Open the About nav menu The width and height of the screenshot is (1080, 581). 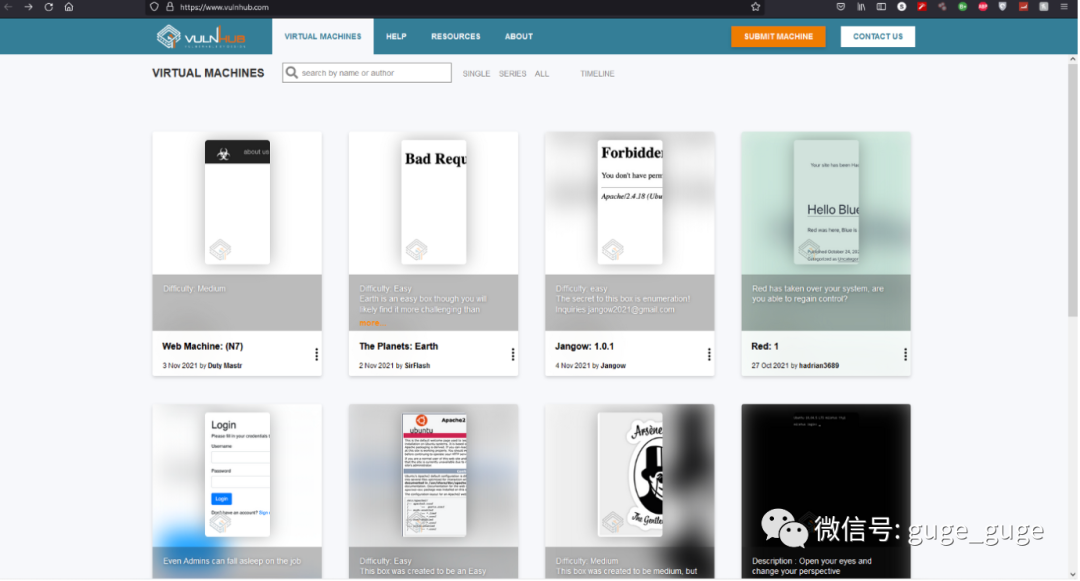(519, 36)
